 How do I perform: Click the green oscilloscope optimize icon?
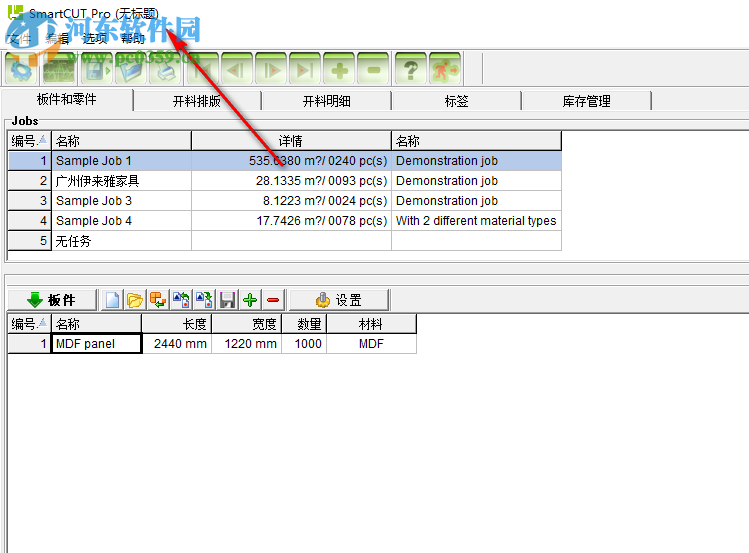coord(59,69)
